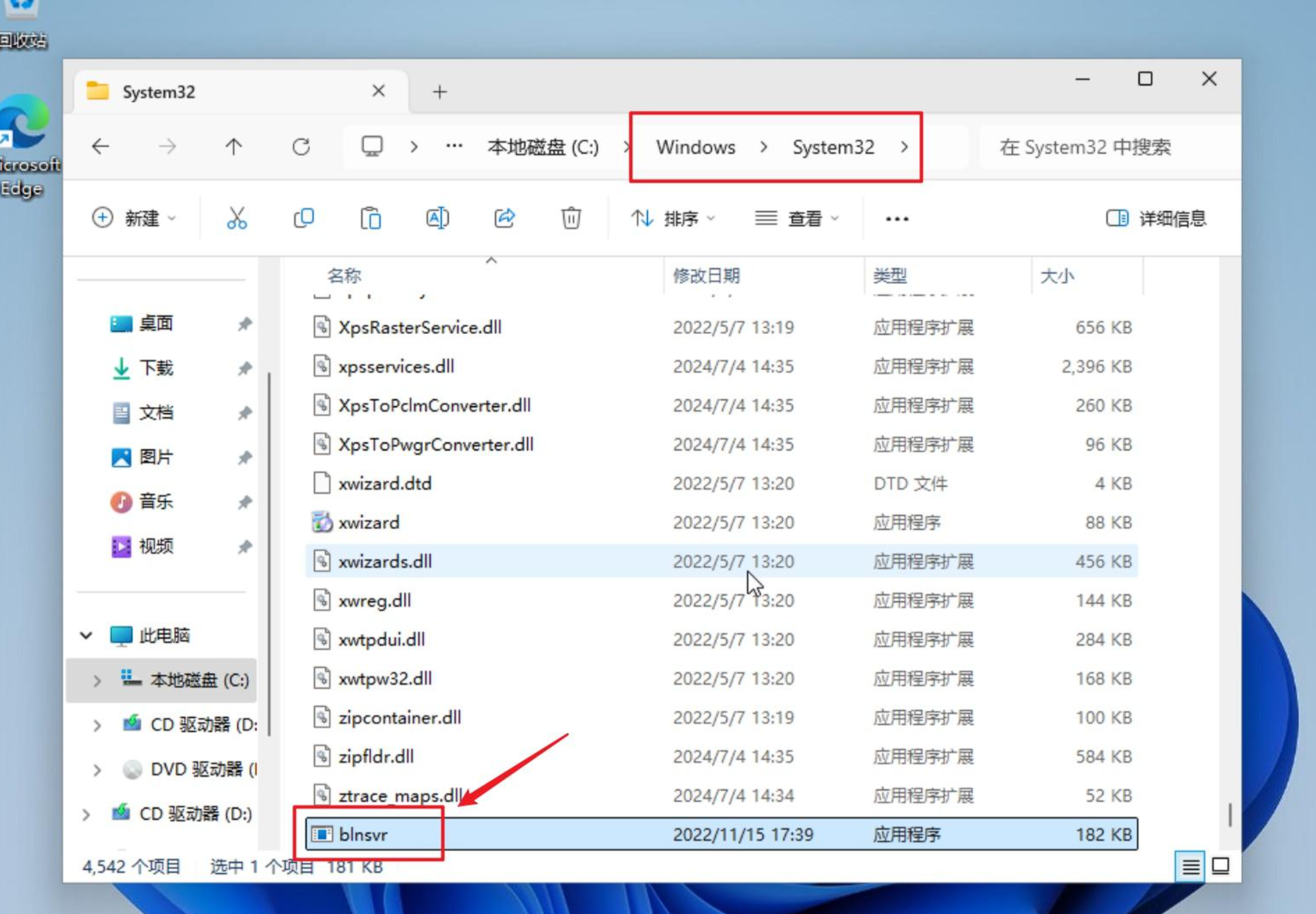Image resolution: width=1316 pixels, height=914 pixels.
Task: Open Desktop in the navigation pane
Action: [x=156, y=324]
